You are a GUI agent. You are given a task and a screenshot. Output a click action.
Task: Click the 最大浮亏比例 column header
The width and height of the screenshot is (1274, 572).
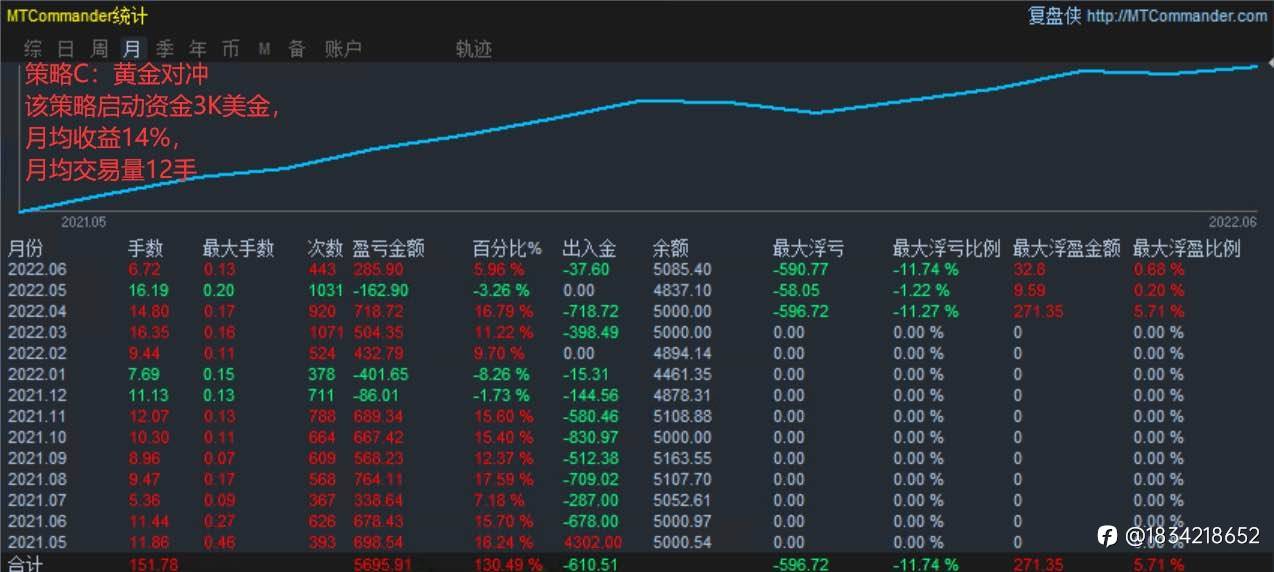pyautogui.click(x=946, y=248)
